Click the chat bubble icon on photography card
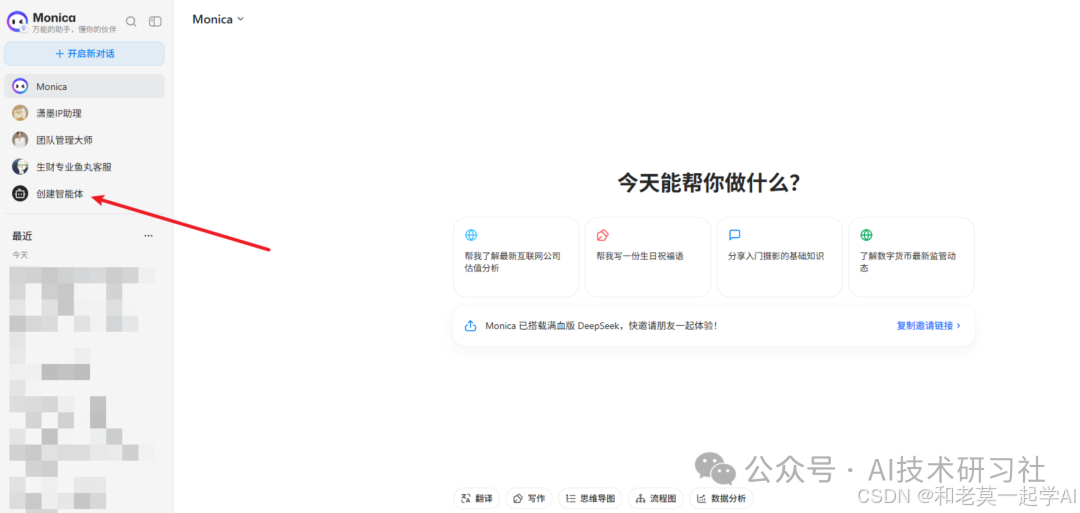 pos(734,235)
